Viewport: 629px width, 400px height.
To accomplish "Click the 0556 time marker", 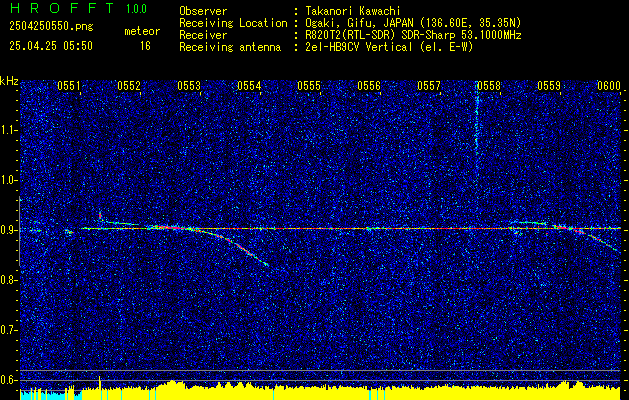I will point(369,86).
